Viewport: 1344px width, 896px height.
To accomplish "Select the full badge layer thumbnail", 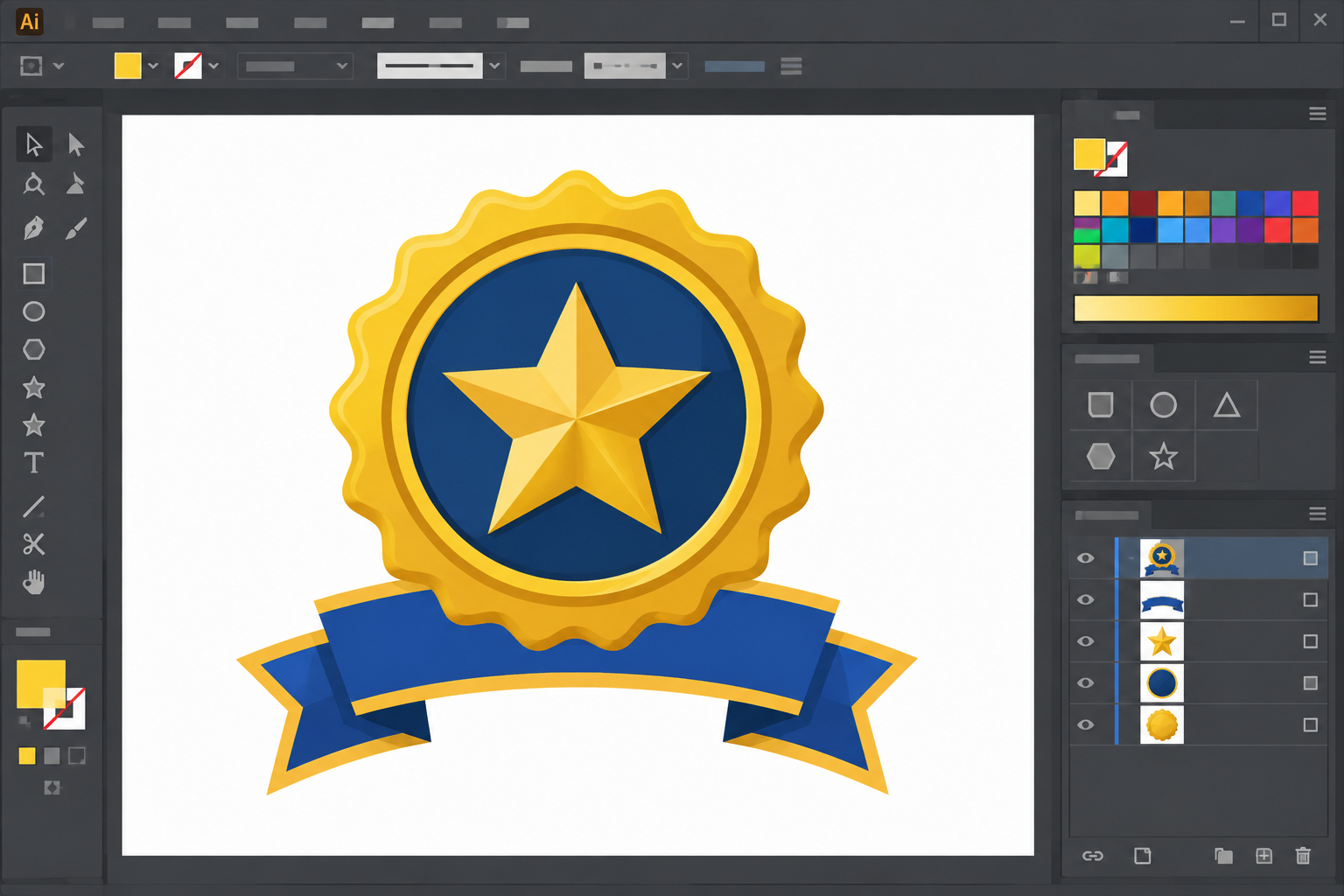I will pyautogui.click(x=1162, y=558).
